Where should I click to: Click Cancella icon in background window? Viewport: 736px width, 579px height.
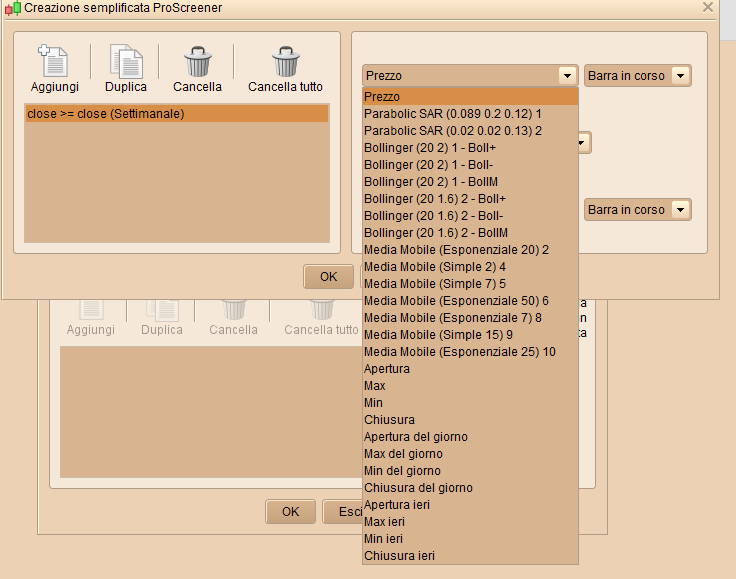click(234, 309)
